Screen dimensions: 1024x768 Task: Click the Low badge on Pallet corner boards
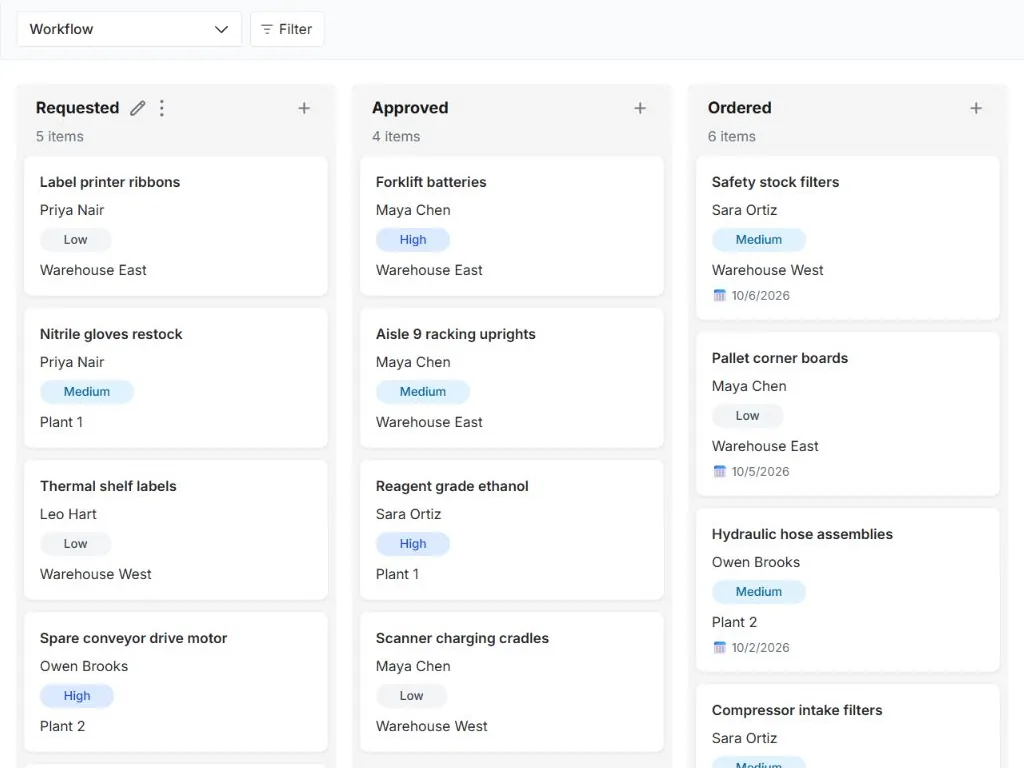747,416
